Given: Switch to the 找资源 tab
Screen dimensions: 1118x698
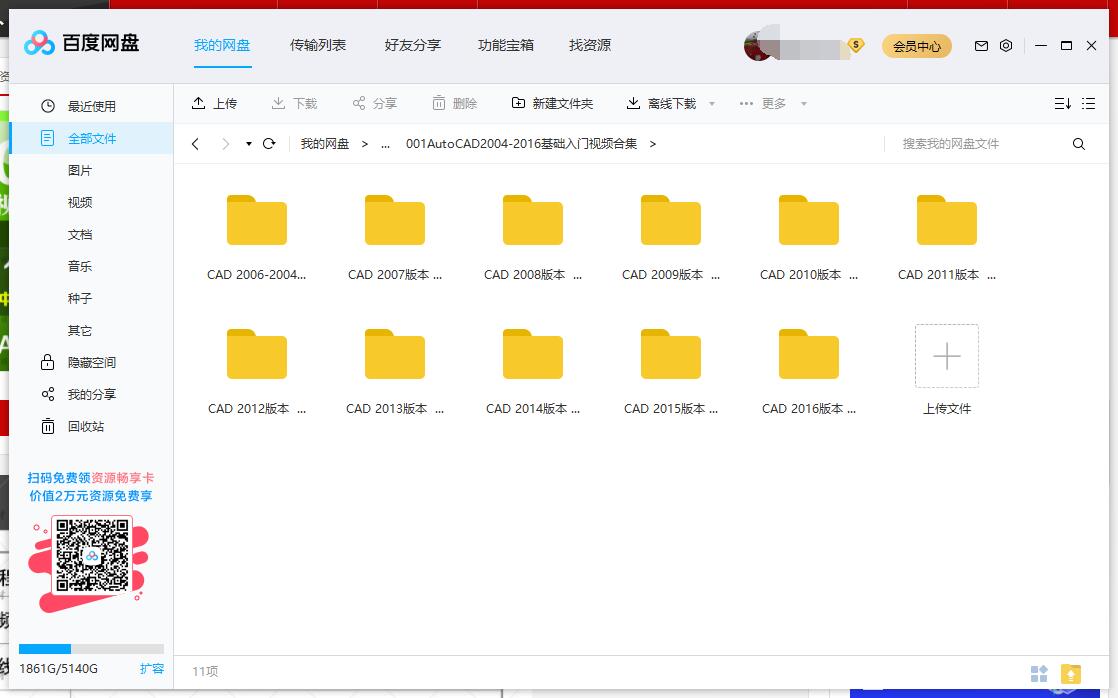Looking at the screenshot, I should tap(590, 46).
